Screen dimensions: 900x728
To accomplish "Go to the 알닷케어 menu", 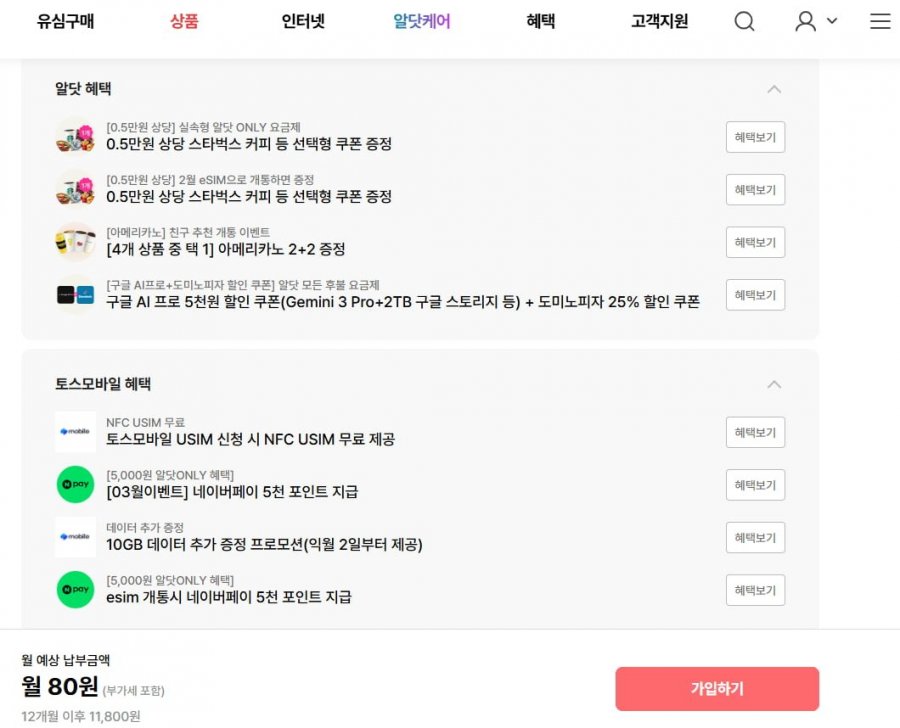I will coord(422,21).
